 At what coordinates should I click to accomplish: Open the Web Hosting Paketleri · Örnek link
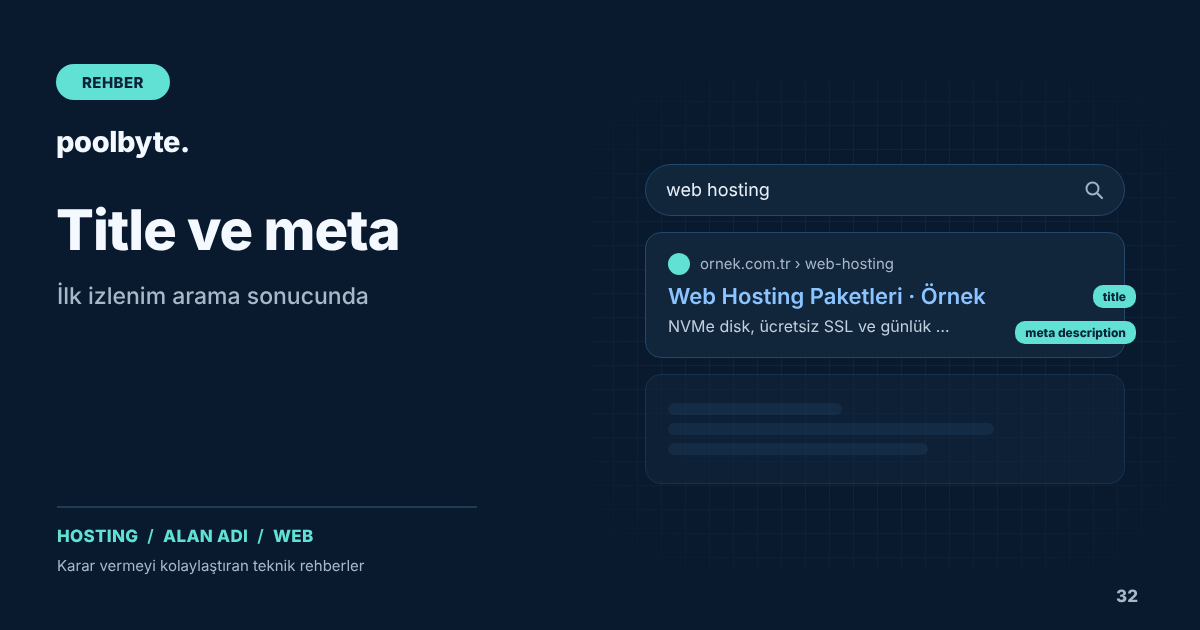pyautogui.click(x=827, y=296)
